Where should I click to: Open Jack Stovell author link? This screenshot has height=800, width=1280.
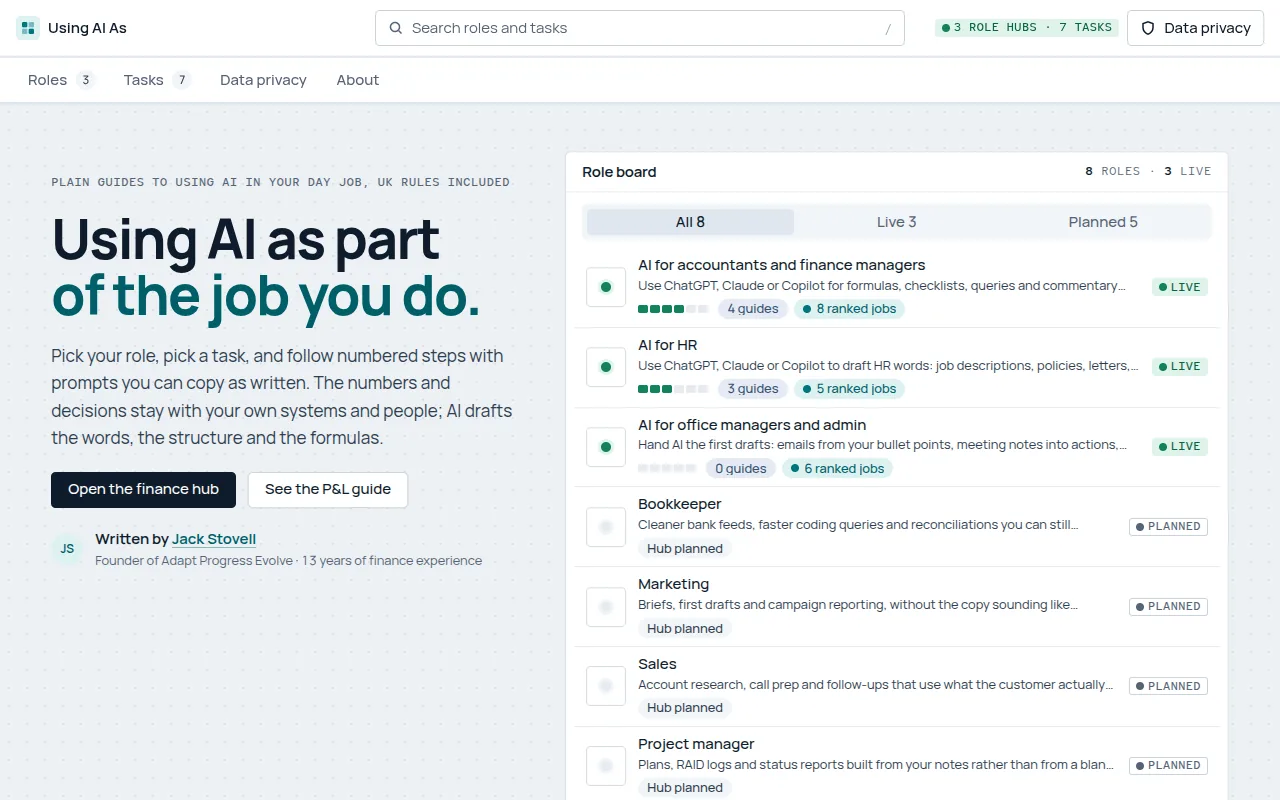(214, 539)
